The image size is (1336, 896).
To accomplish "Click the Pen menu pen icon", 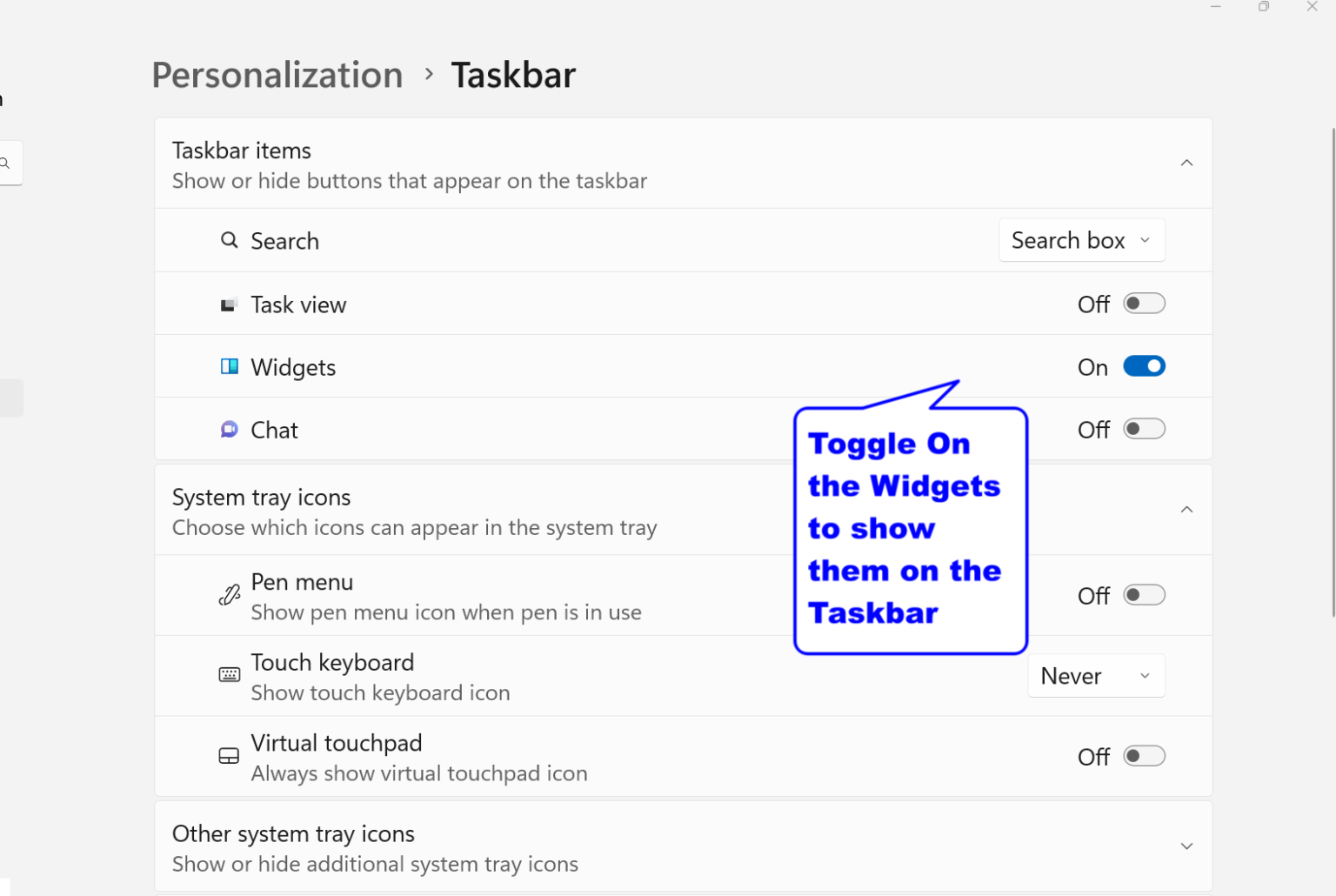I will pyautogui.click(x=229, y=595).
